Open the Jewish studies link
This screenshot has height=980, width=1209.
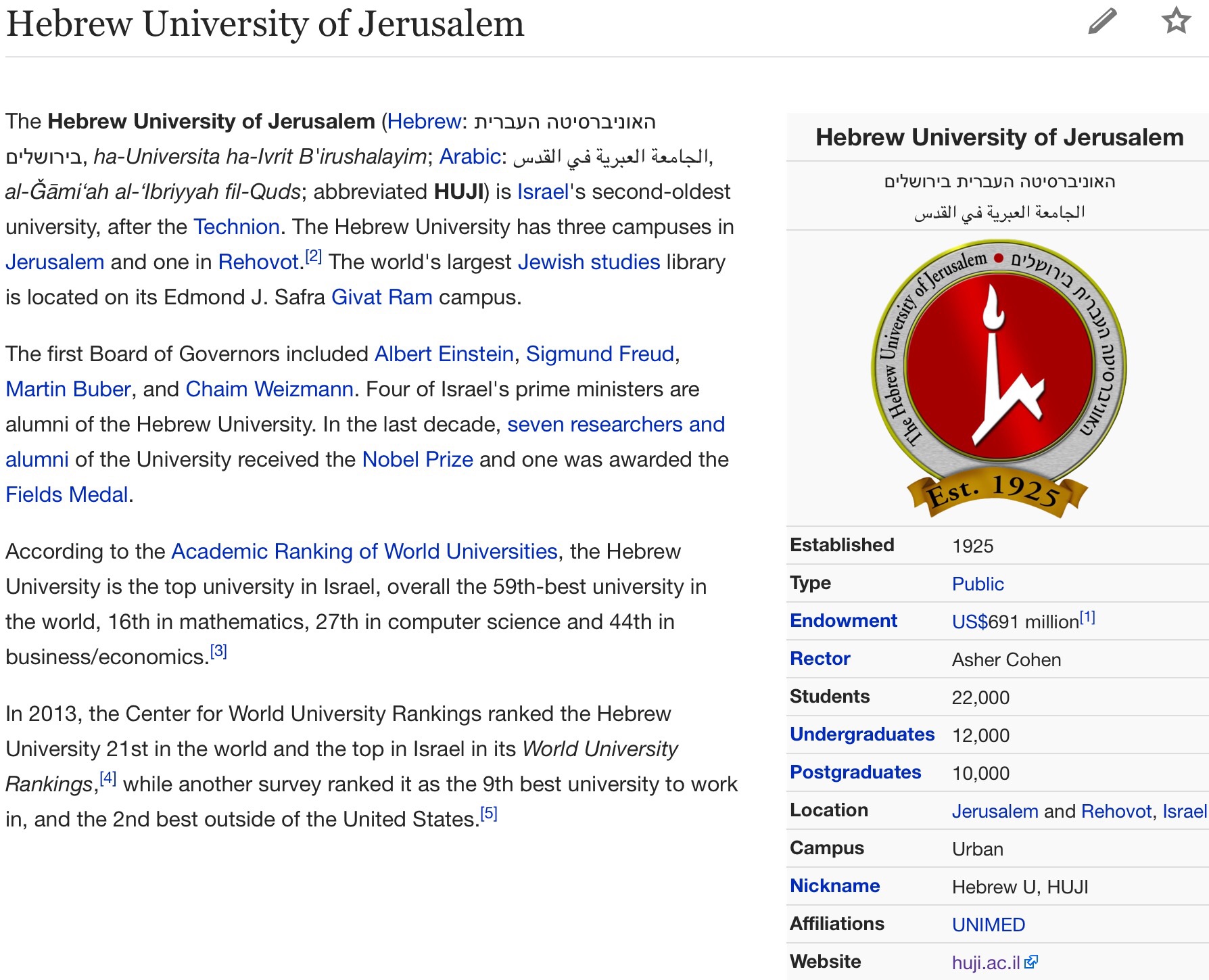pyautogui.click(x=589, y=262)
